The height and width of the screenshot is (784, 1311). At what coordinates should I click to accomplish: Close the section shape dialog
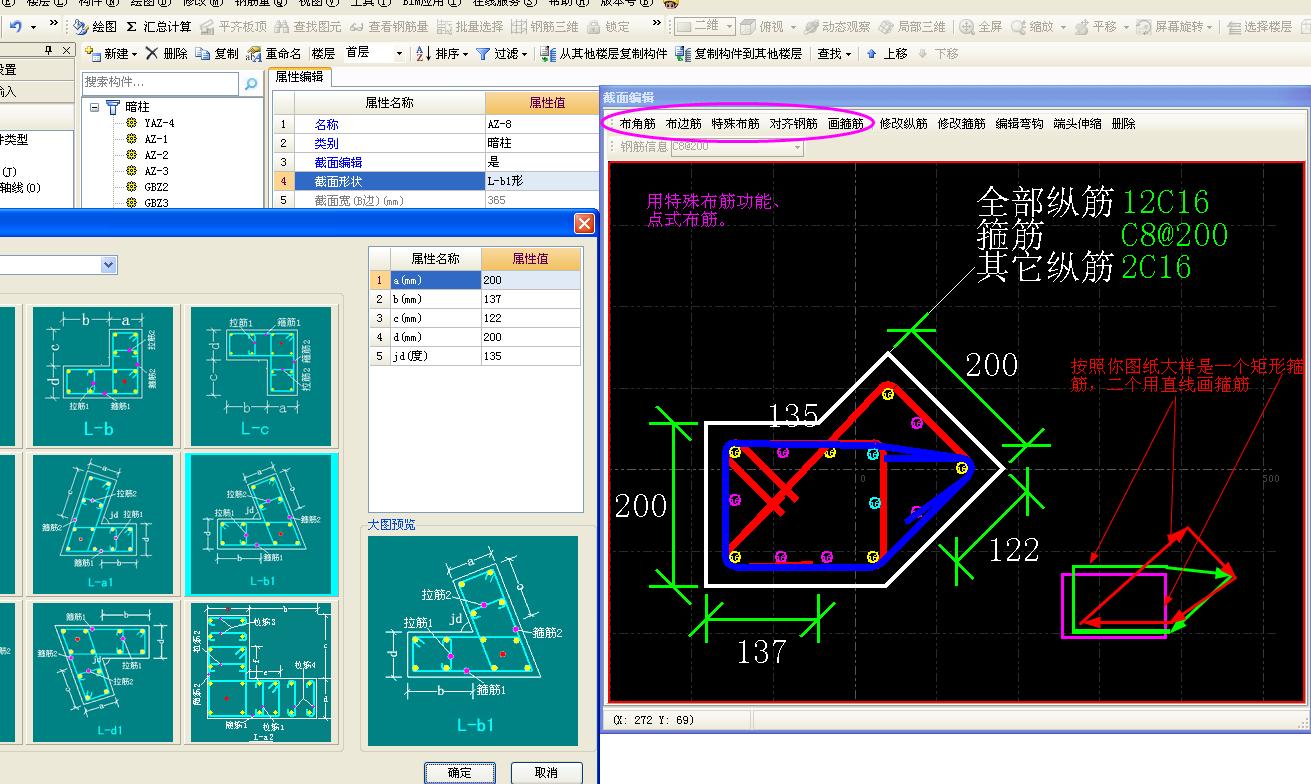[584, 224]
